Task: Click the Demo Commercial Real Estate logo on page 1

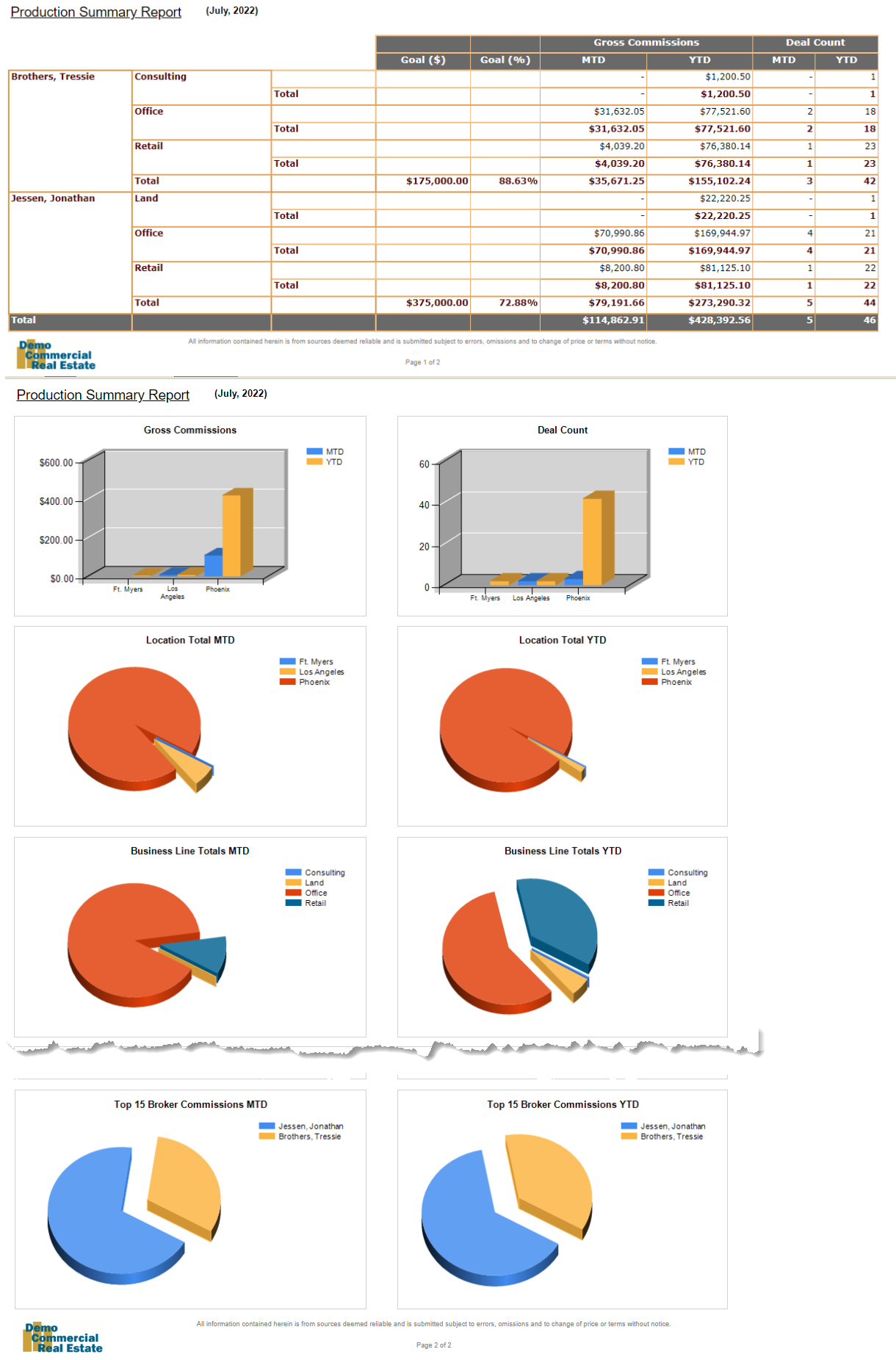Action: 57,355
